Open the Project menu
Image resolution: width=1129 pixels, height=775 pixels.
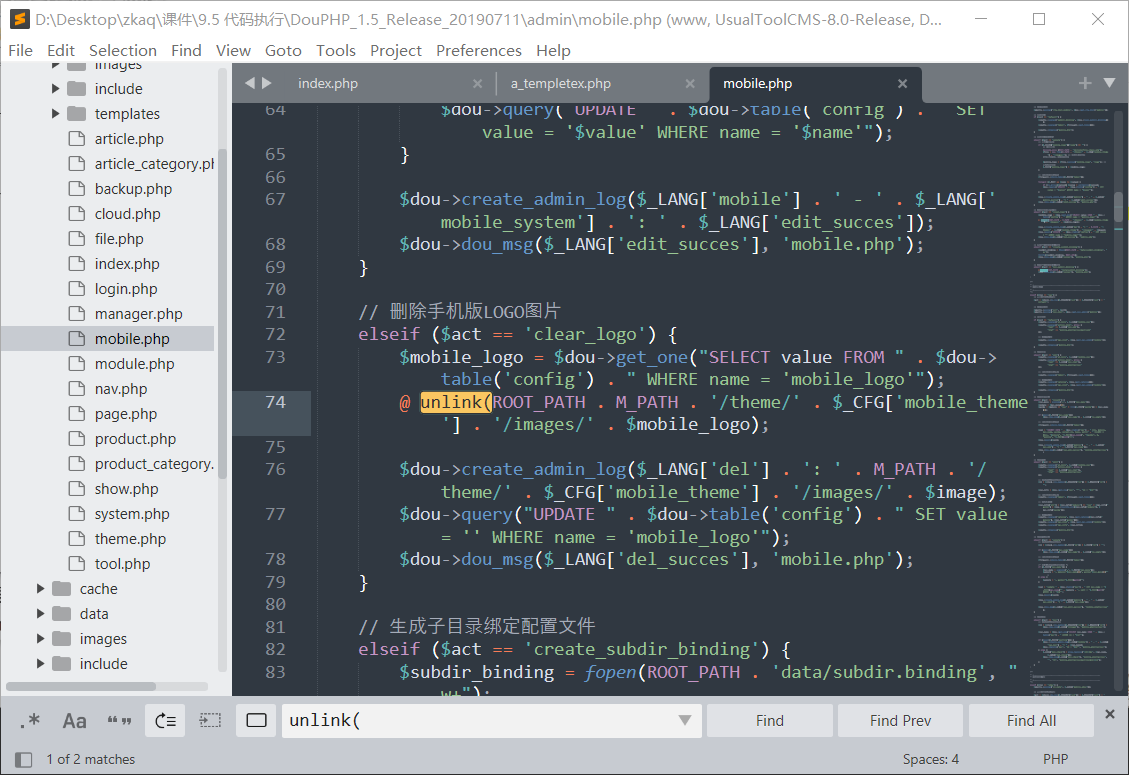(x=395, y=50)
